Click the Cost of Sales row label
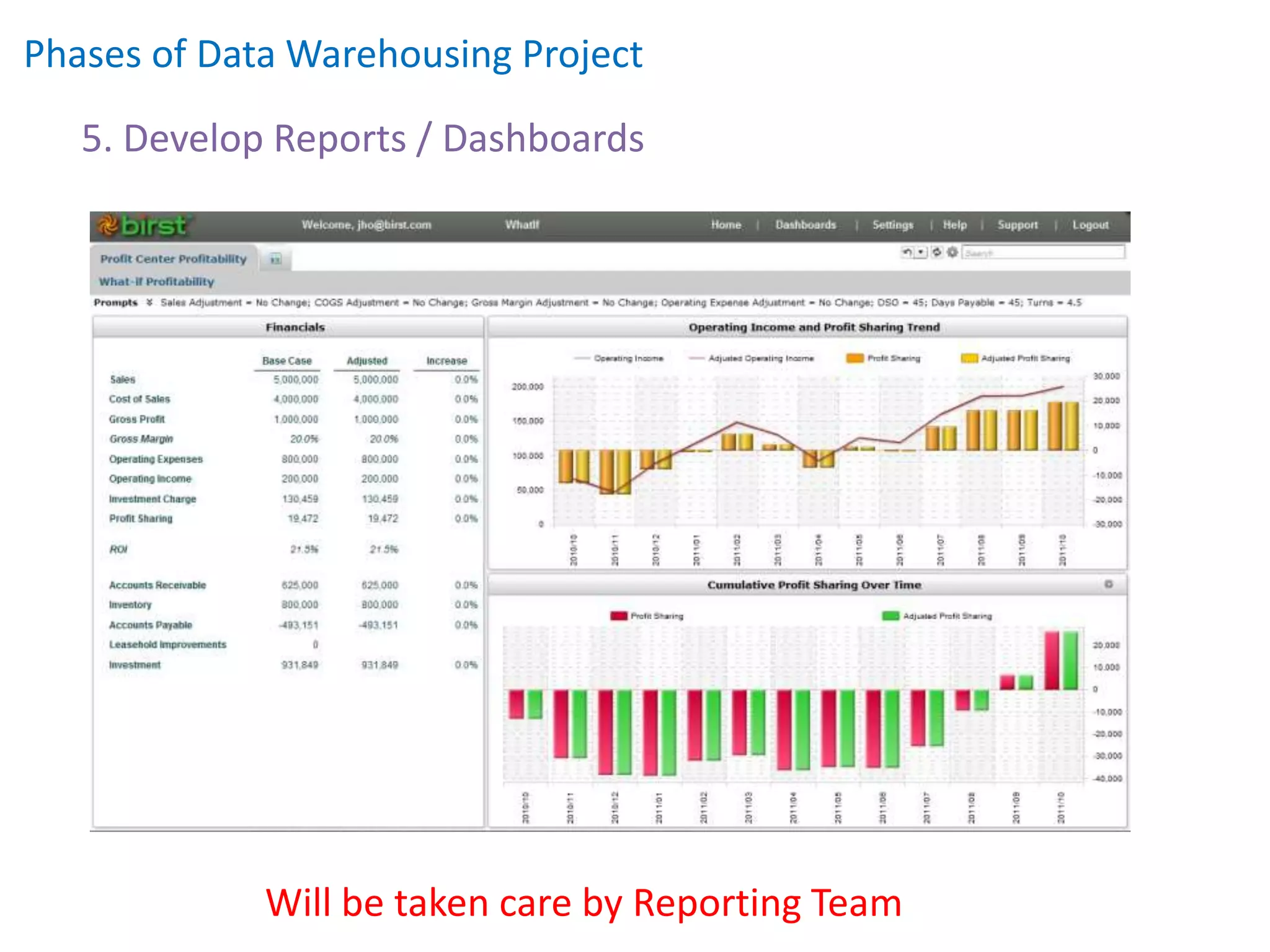 (x=139, y=399)
